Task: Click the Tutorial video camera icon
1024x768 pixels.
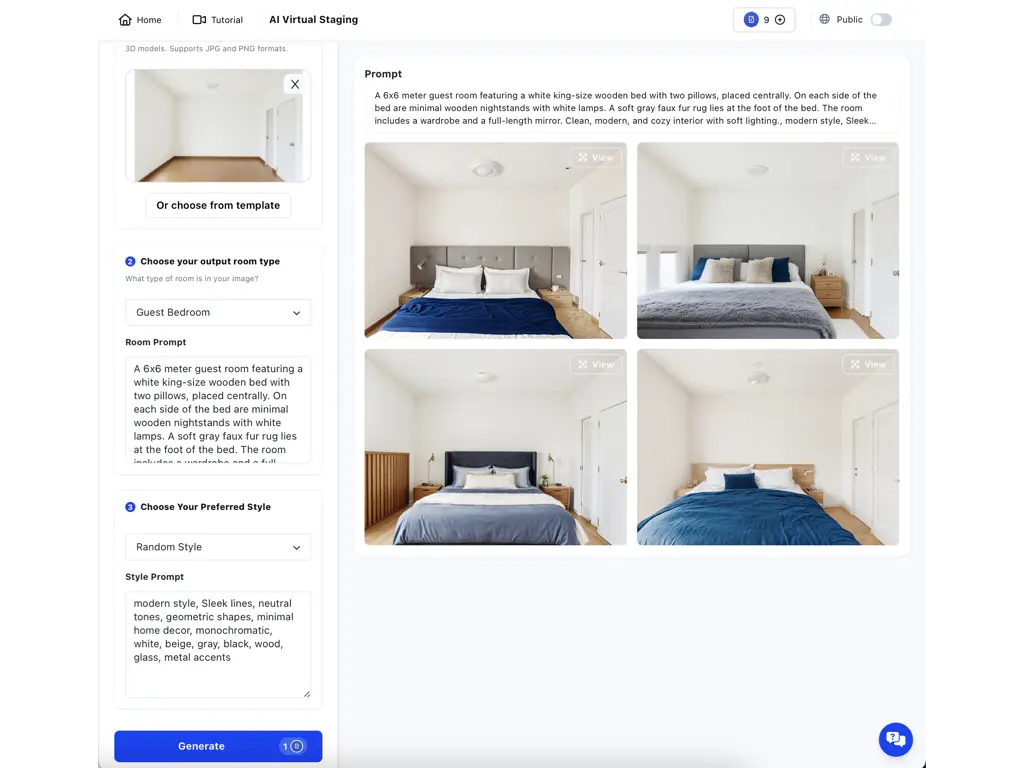Action: 199,20
